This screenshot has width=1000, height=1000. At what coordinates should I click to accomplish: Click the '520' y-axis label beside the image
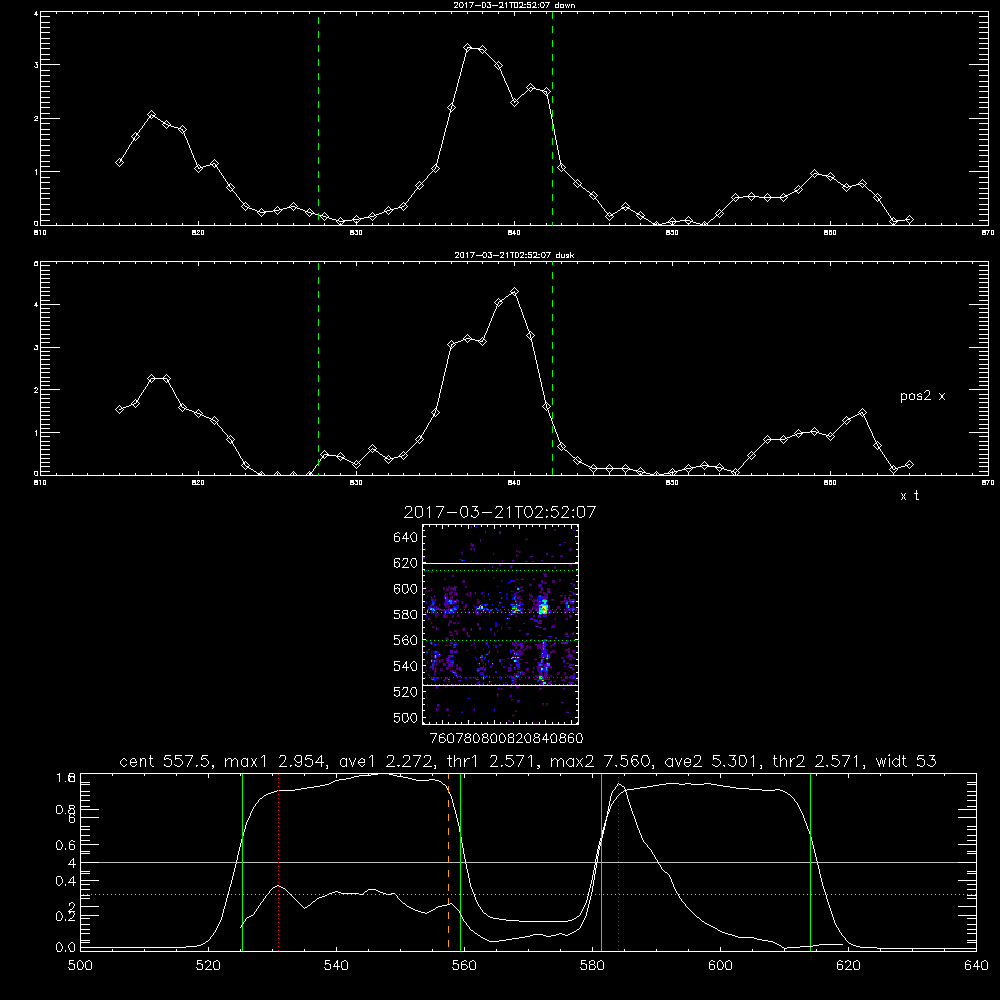point(406,692)
